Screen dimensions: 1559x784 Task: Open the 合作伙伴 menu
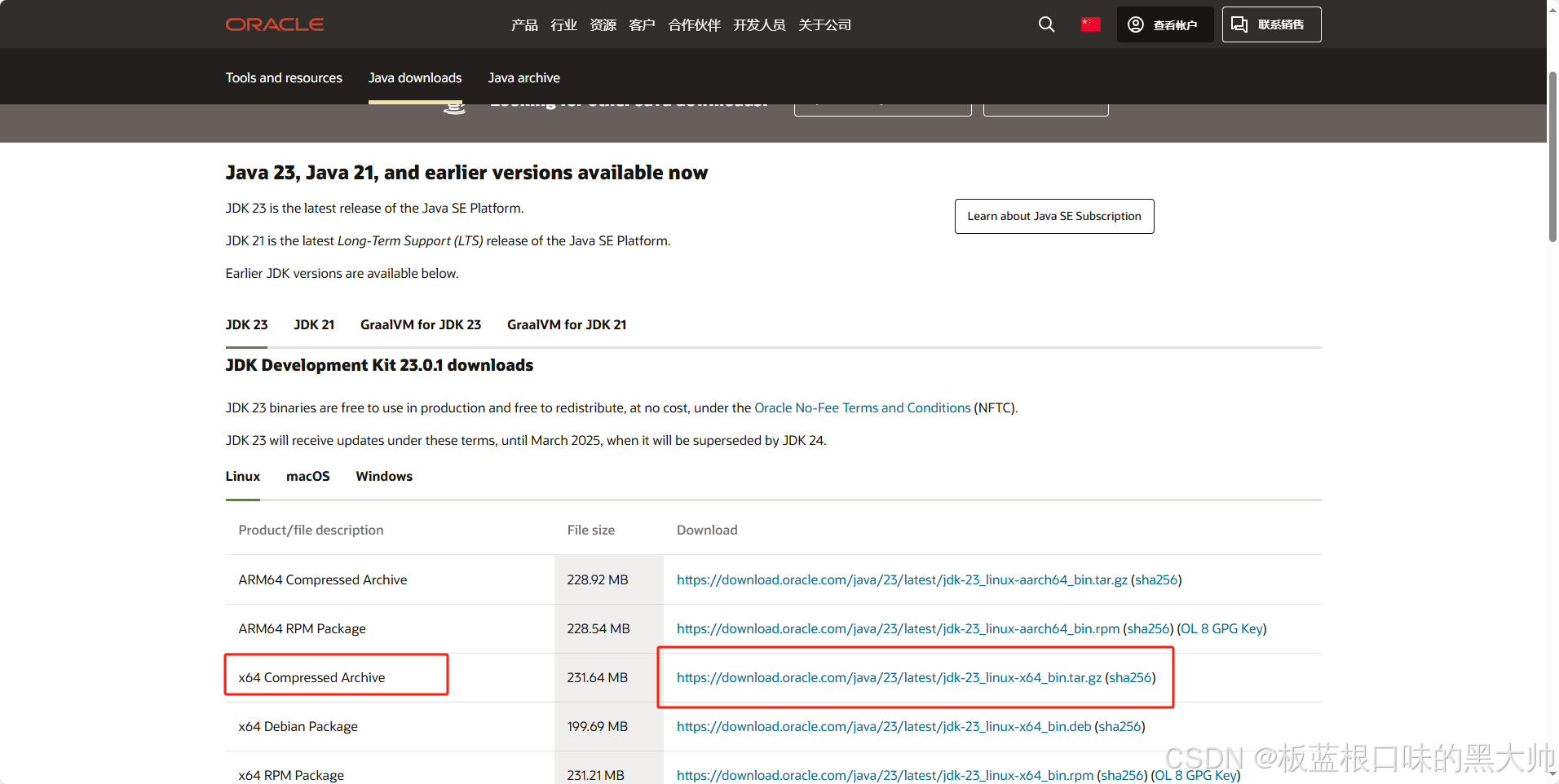[694, 25]
